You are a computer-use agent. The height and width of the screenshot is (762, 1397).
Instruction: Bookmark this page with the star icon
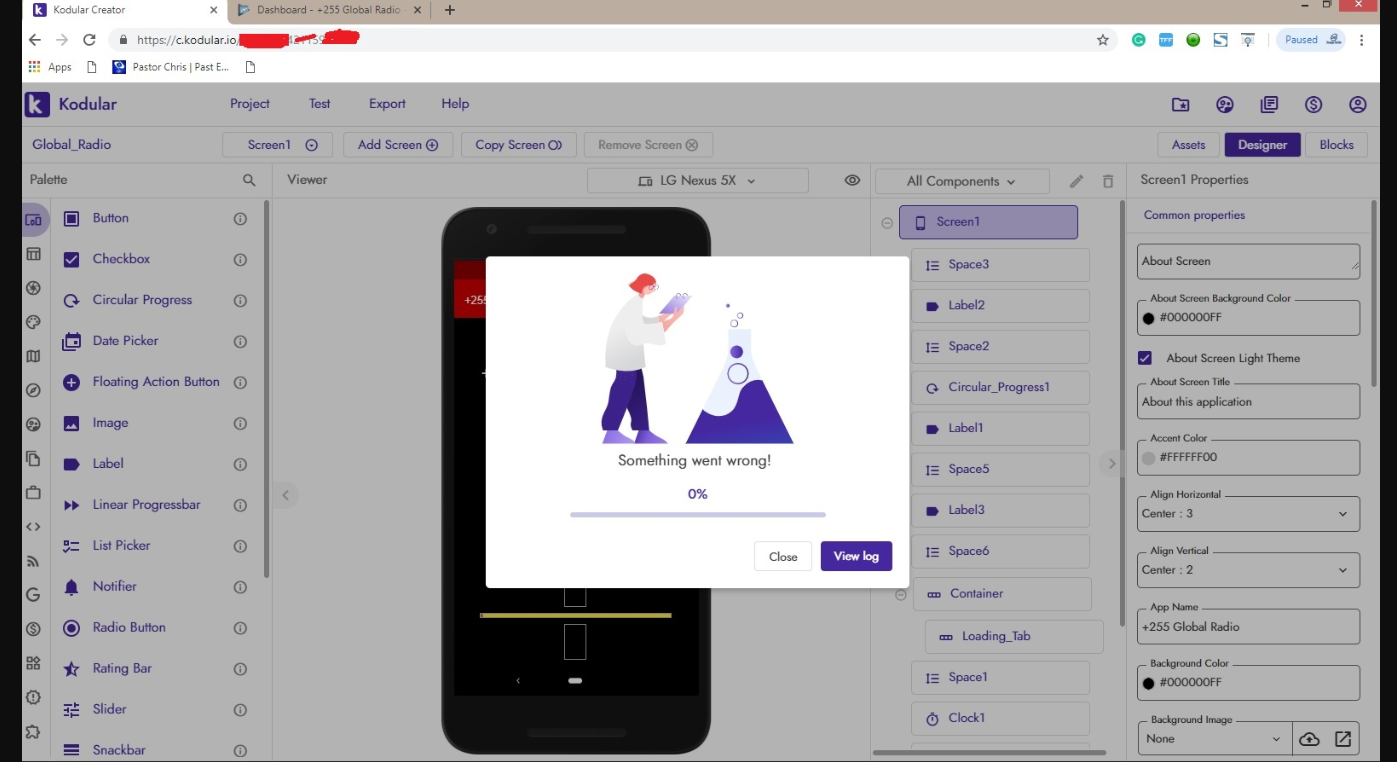[1103, 40]
